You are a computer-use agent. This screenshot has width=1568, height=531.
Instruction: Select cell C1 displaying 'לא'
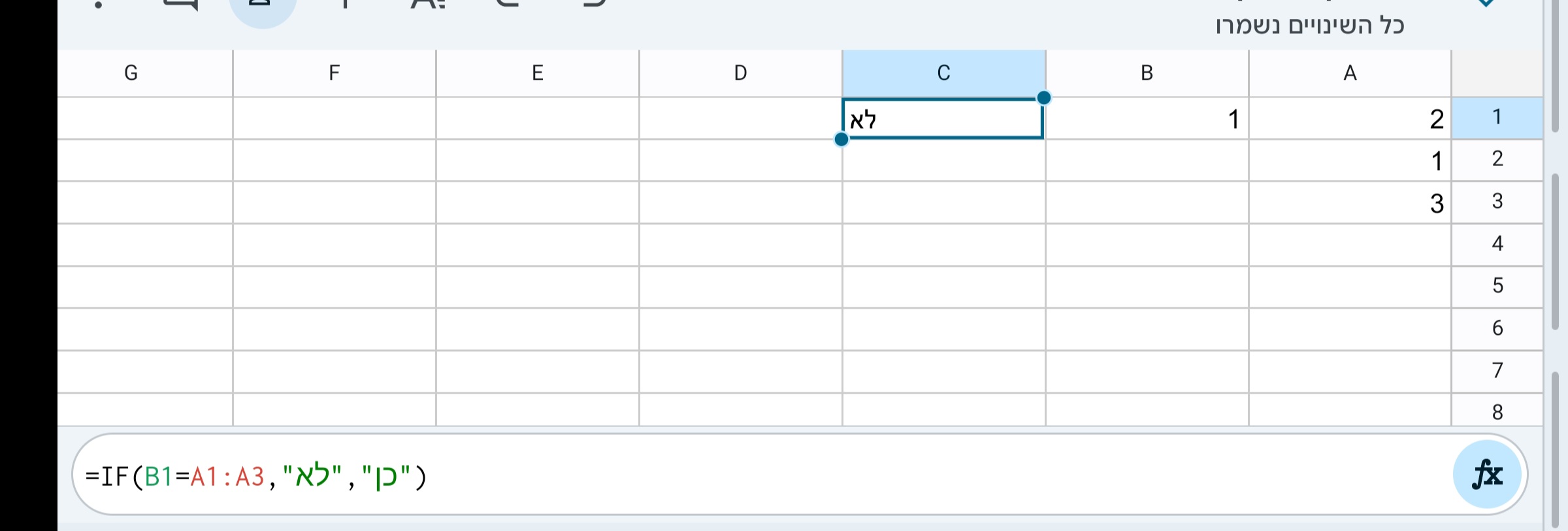[x=944, y=118]
